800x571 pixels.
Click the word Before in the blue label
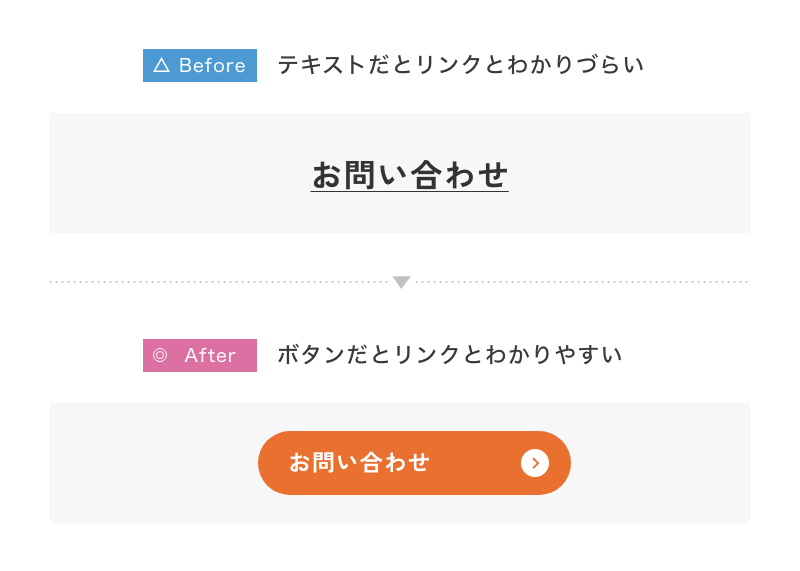click(x=212, y=65)
